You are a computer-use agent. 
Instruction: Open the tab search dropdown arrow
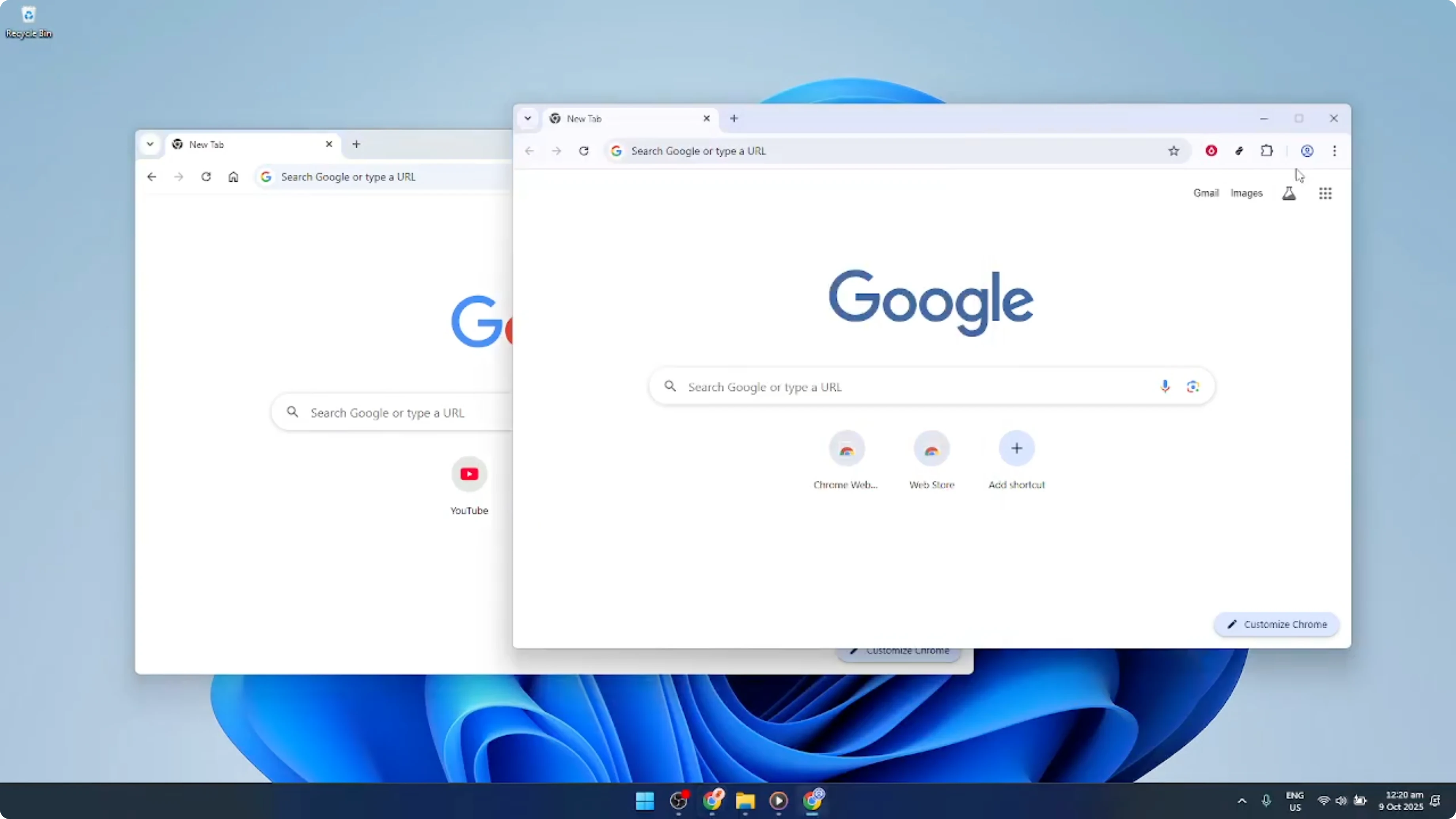click(x=528, y=119)
